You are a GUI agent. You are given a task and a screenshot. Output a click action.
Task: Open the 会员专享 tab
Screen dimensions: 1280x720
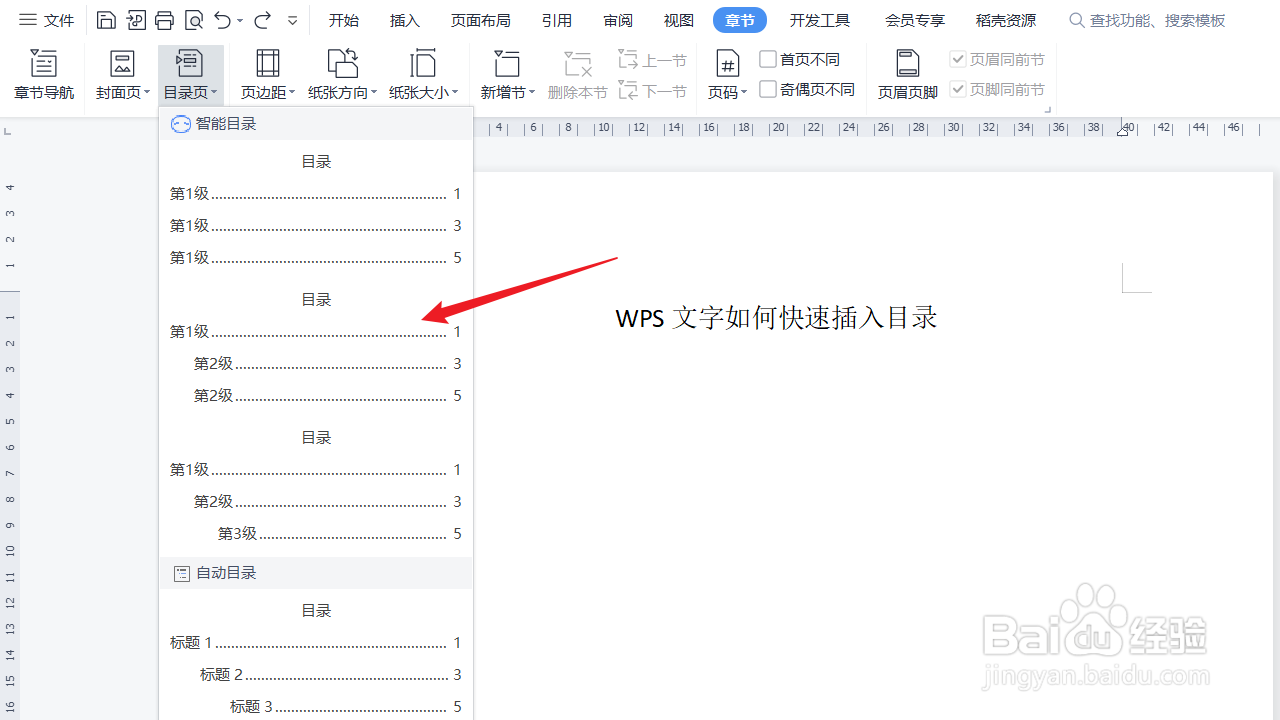click(x=915, y=20)
